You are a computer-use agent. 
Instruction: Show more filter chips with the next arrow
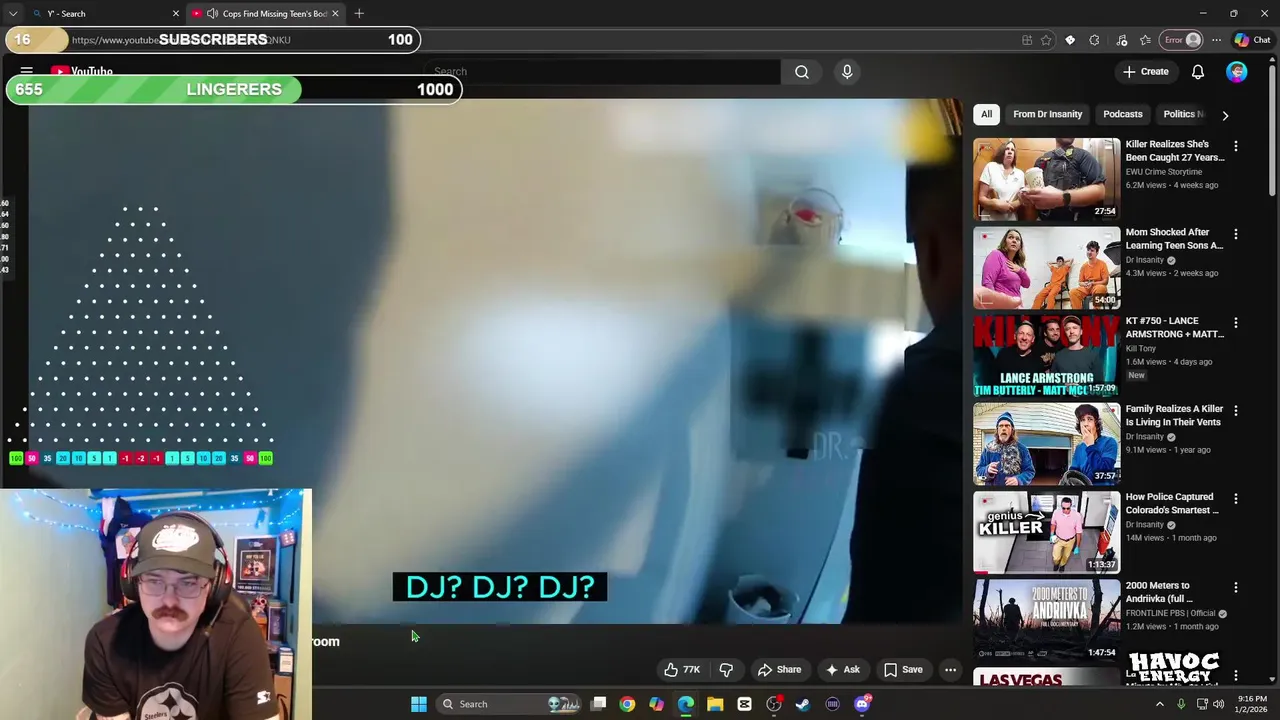pos(1225,115)
